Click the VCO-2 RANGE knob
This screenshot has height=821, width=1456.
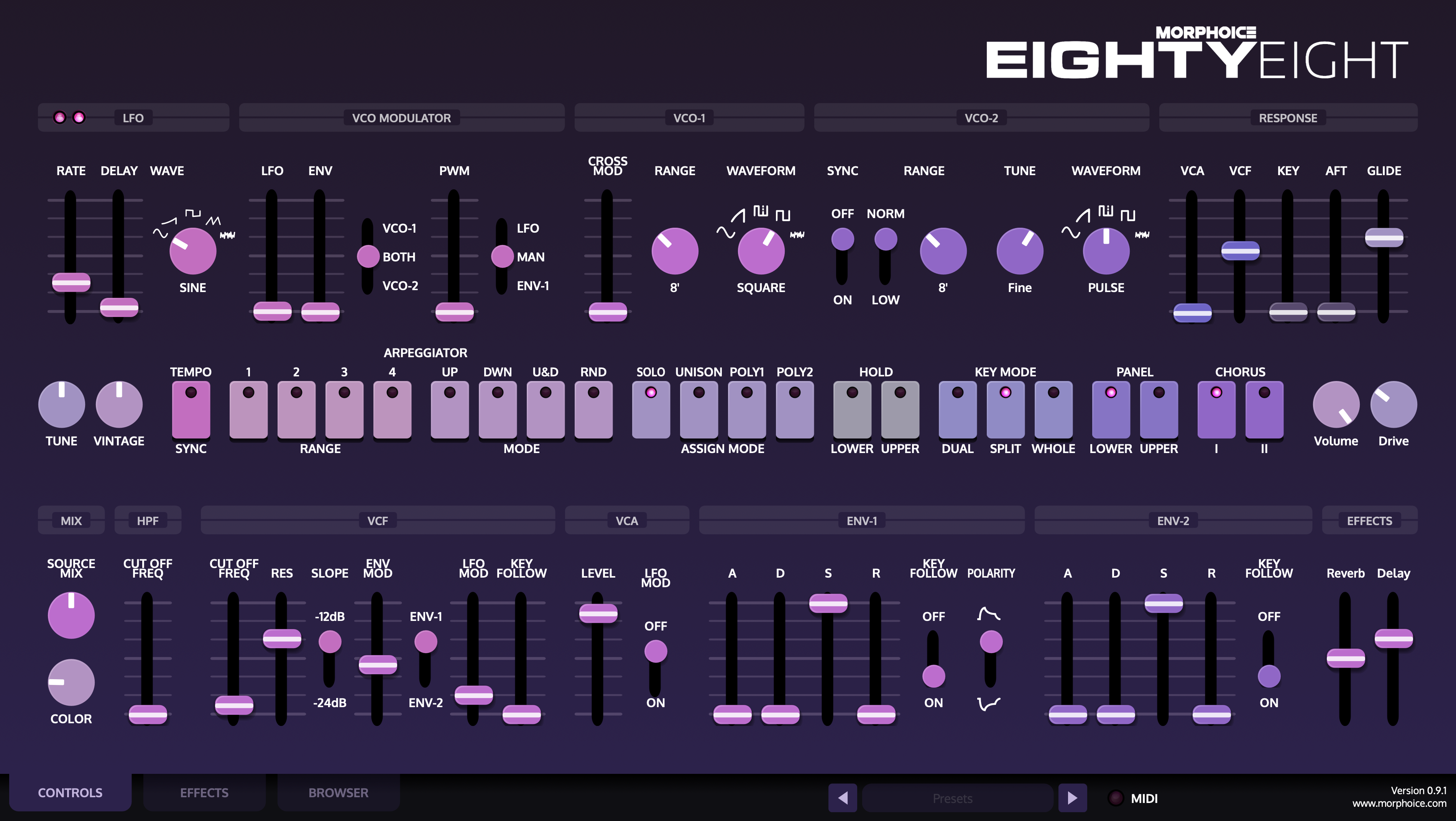coord(943,251)
